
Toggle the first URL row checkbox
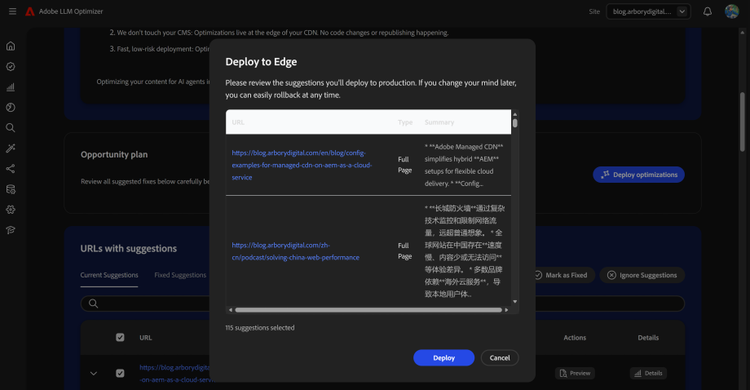[120, 373]
